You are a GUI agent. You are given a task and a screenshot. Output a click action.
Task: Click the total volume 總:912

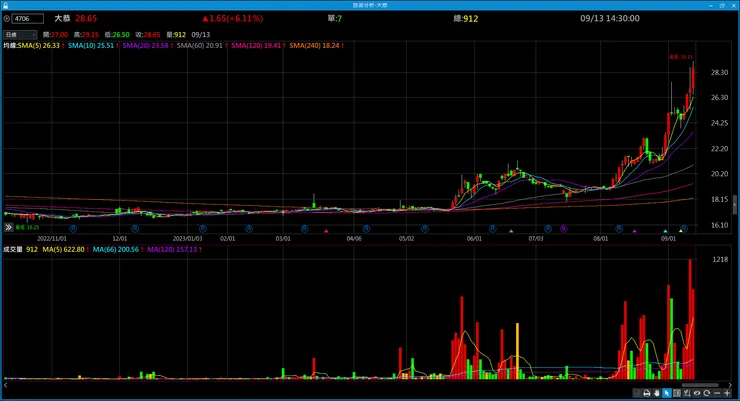[x=466, y=18]
